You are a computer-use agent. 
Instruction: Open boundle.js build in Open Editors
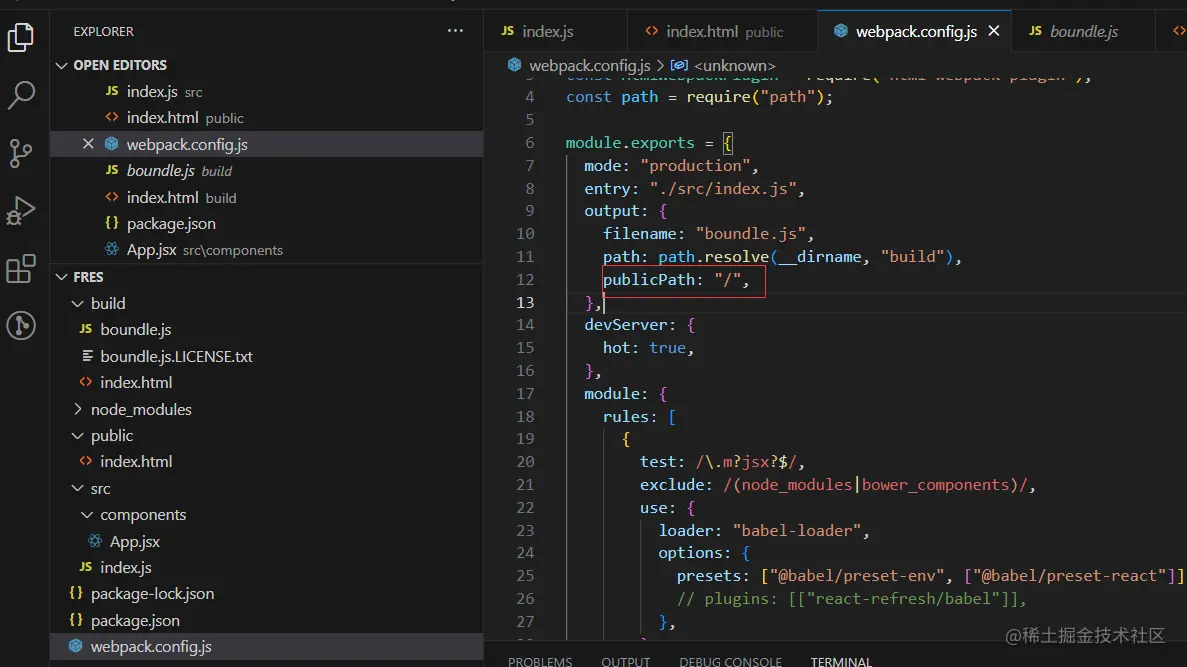coord(266,171)
